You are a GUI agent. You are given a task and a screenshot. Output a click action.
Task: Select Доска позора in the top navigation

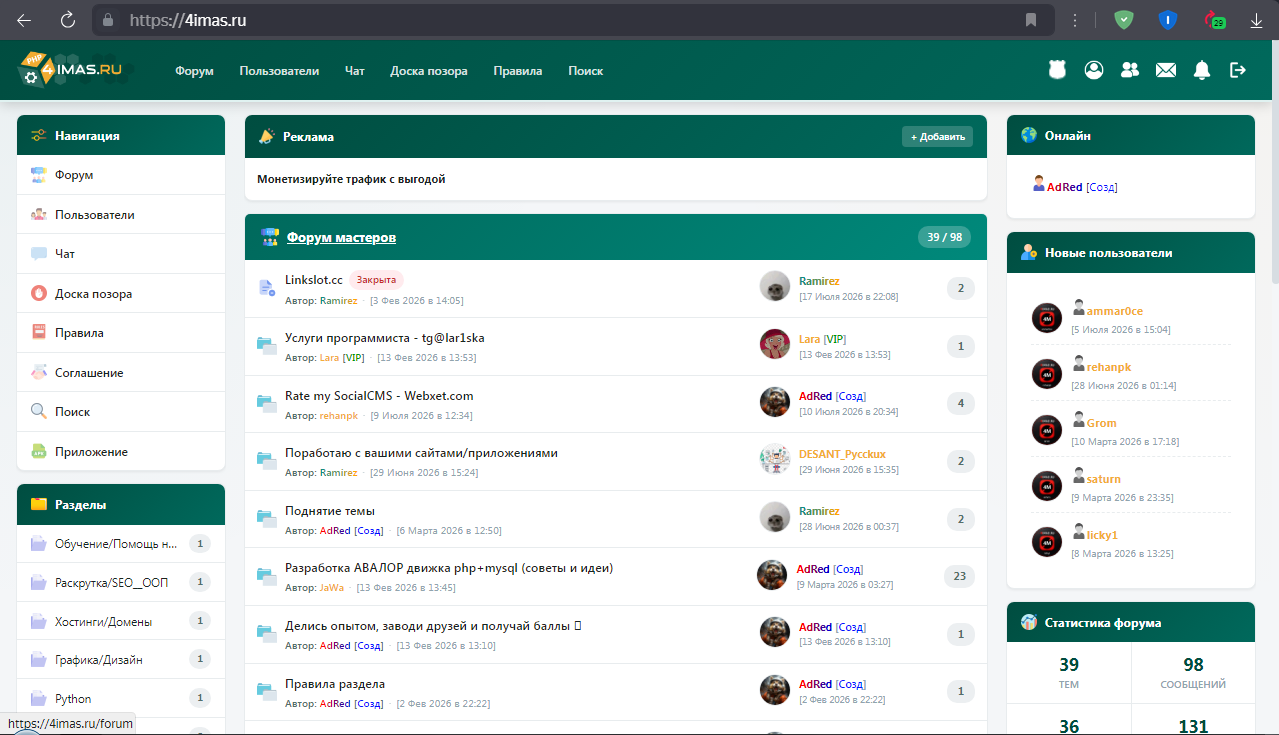[x=429, y=71]
